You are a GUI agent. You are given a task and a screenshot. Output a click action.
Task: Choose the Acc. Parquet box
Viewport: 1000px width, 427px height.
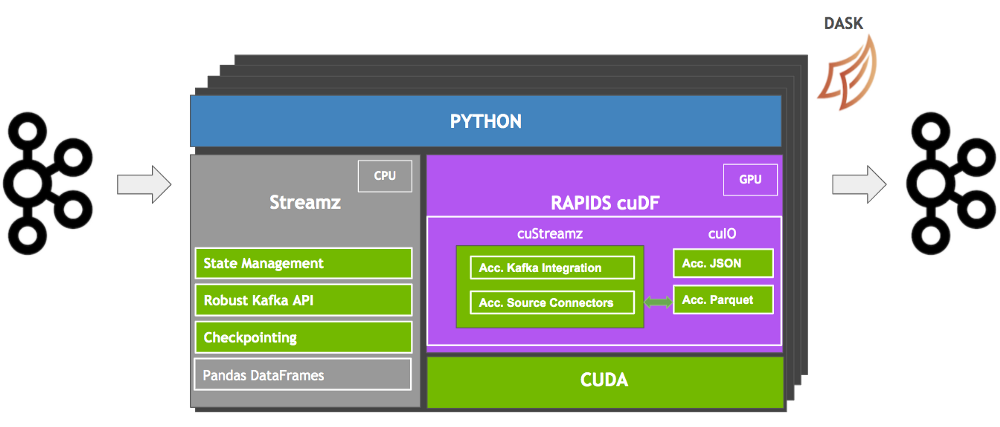[723, 299]
